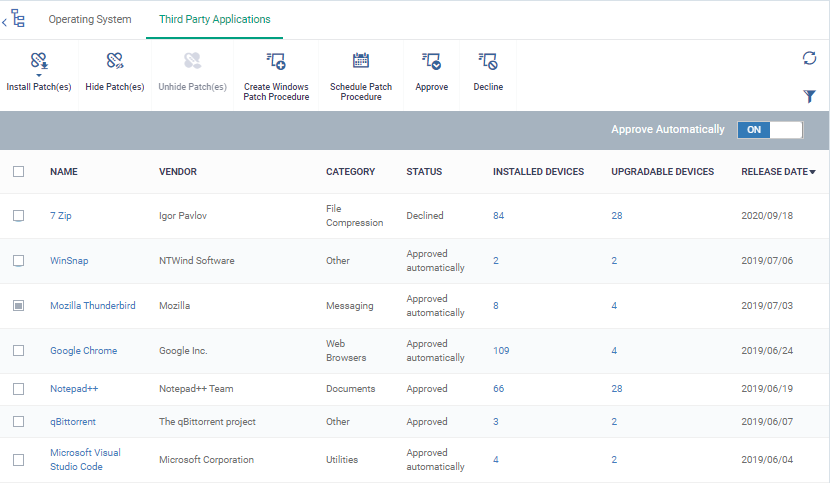Tick the select-all header checkbox
Viewport: 830px width, 483px height.
(19, 172)
